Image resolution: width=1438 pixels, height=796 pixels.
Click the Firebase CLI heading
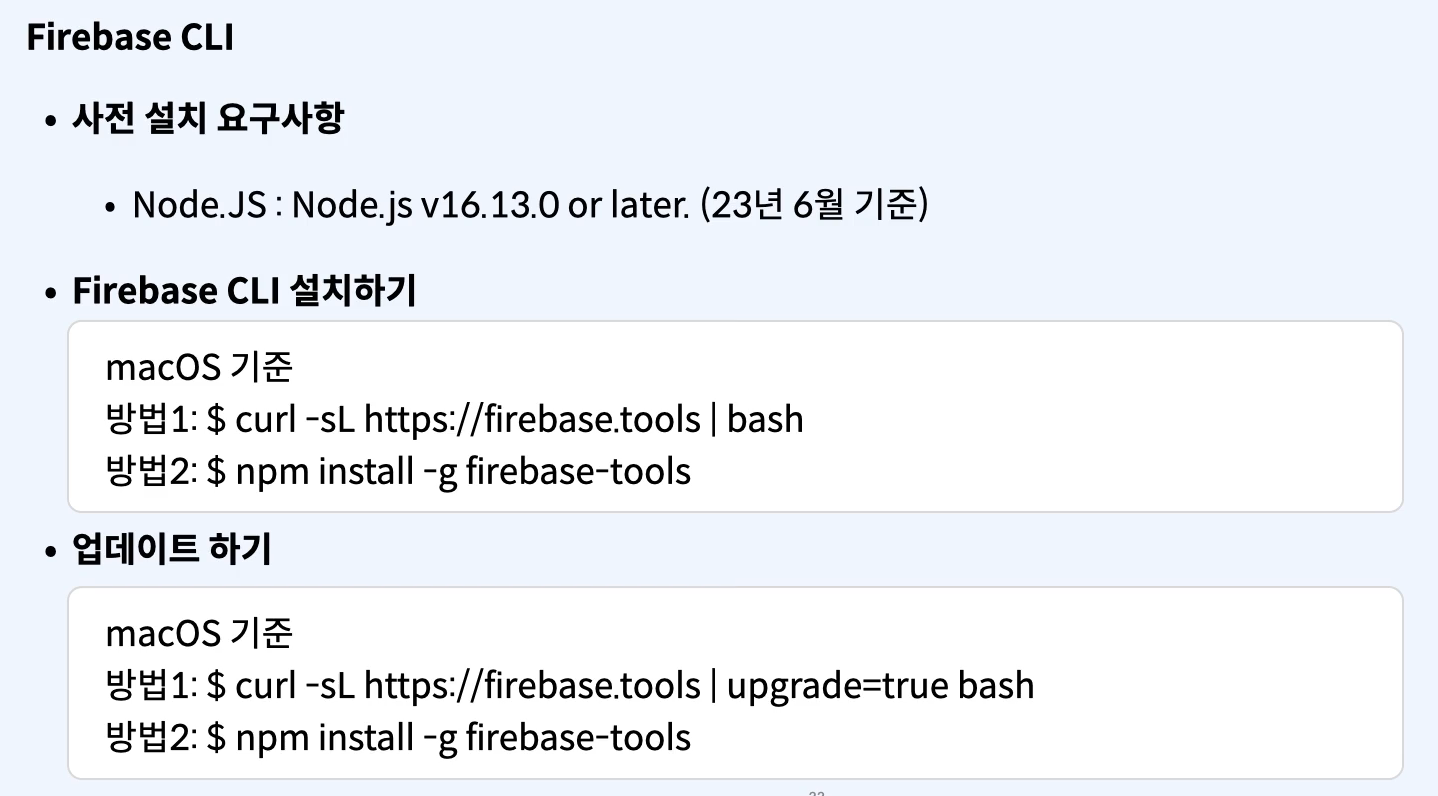[130, 38]
